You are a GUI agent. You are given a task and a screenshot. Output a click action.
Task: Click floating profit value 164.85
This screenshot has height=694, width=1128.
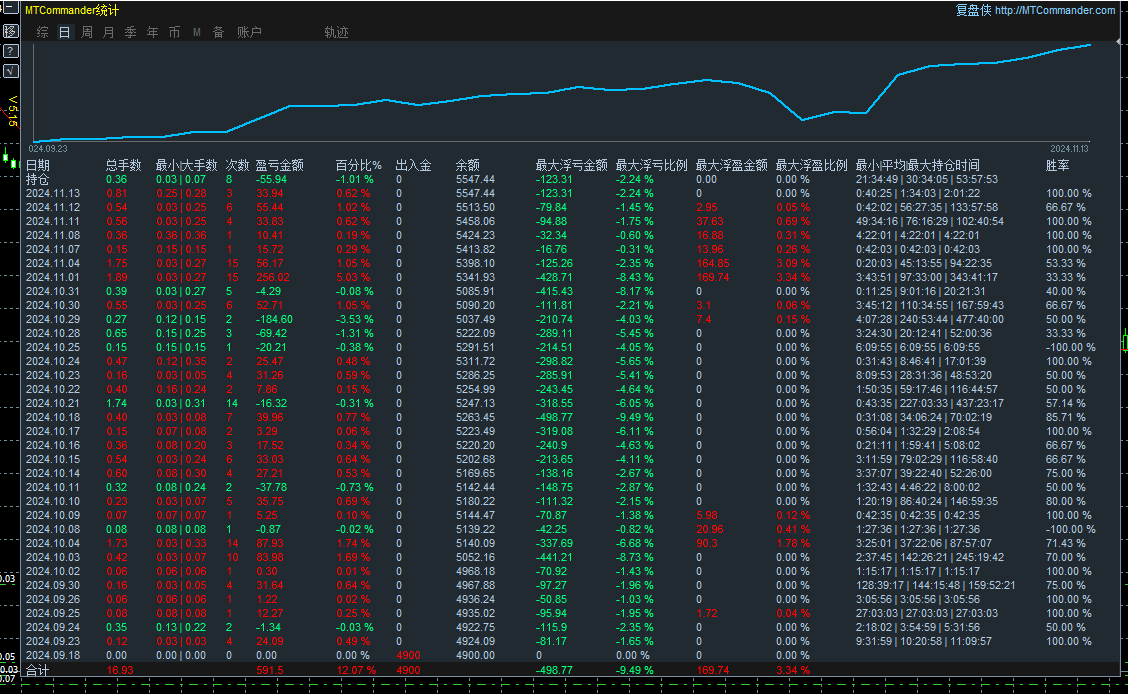point(712,263)
